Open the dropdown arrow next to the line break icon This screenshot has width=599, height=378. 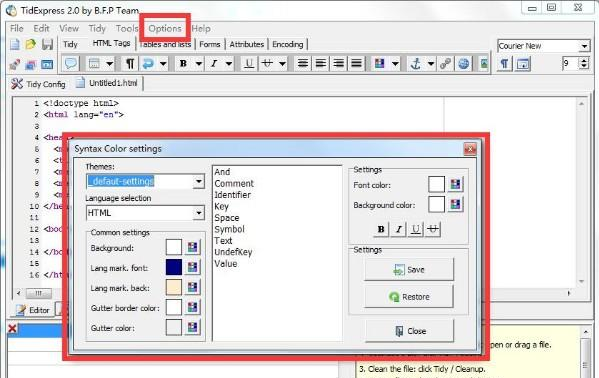(x=163, y=63)
